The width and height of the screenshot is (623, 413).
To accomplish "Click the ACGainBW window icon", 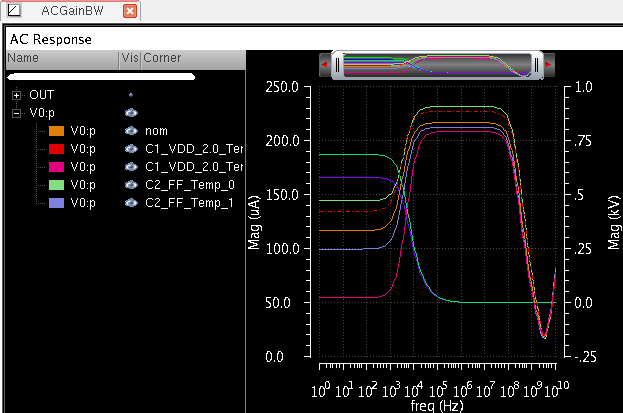I will (x=14, y=11).
